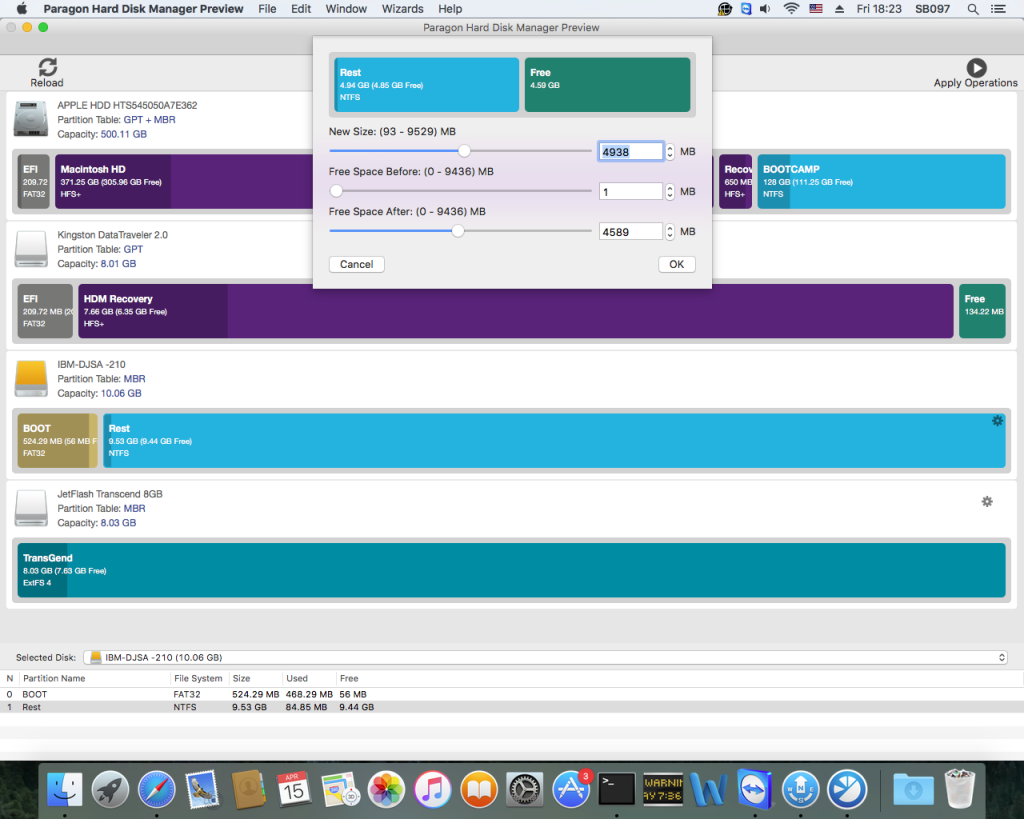Open the Paragon Hard Disk Manager Preview menu

click(143, 9)
